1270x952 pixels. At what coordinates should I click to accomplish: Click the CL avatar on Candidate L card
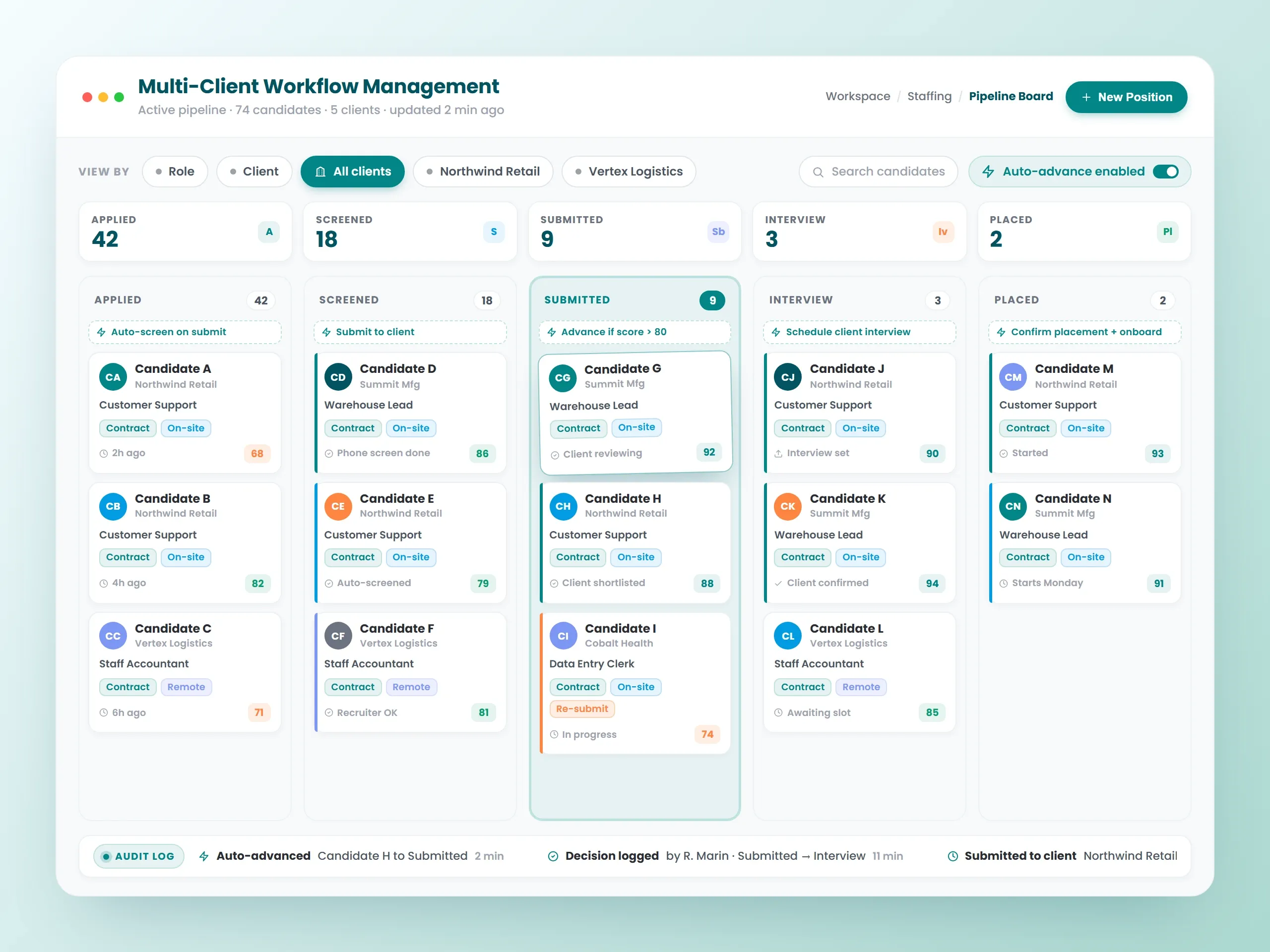pos(788,636)
